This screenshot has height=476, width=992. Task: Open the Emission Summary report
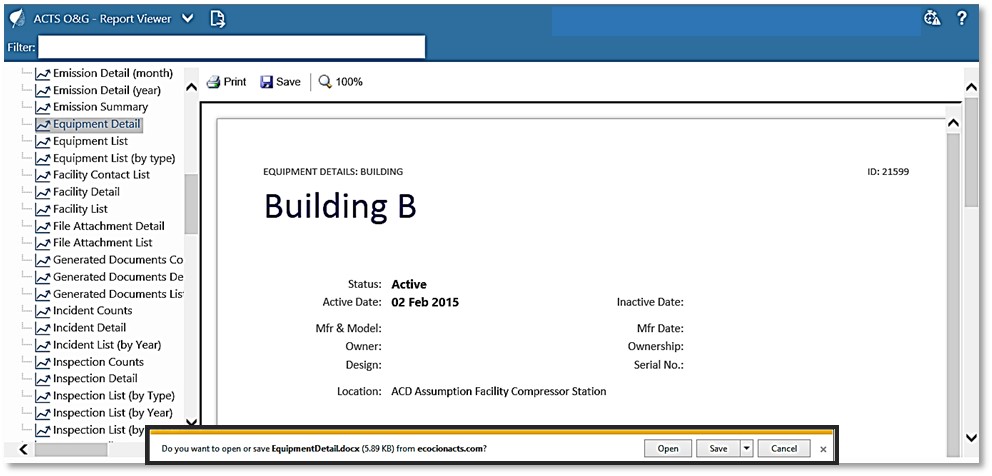(x=101, y=107)
